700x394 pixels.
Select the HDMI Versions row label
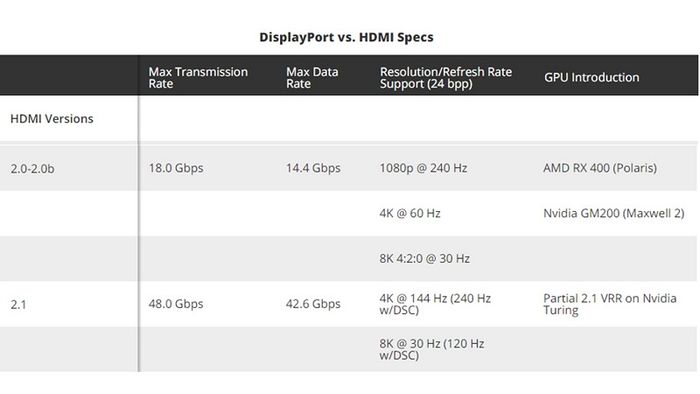(52, 119)
